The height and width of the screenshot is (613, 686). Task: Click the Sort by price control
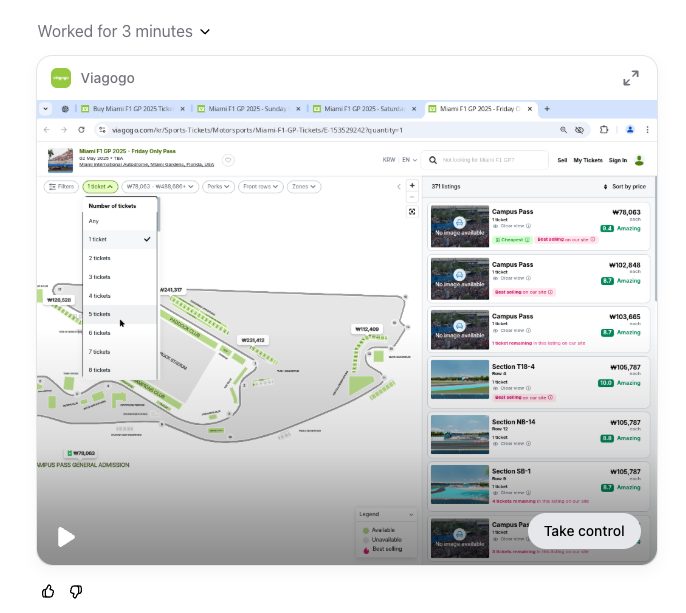click(x=624, y=187)
